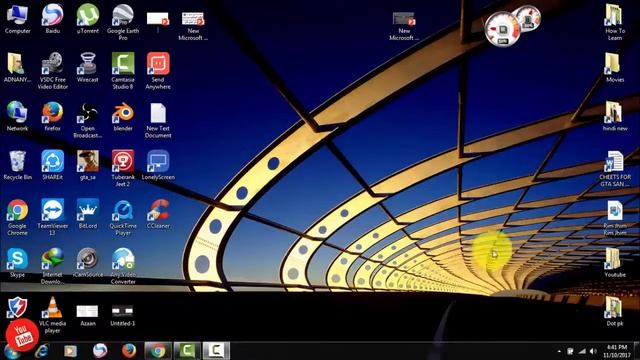640x360 pixels.
Task: Open Windows Media Player taskbar icon
Action: point(70,351)
